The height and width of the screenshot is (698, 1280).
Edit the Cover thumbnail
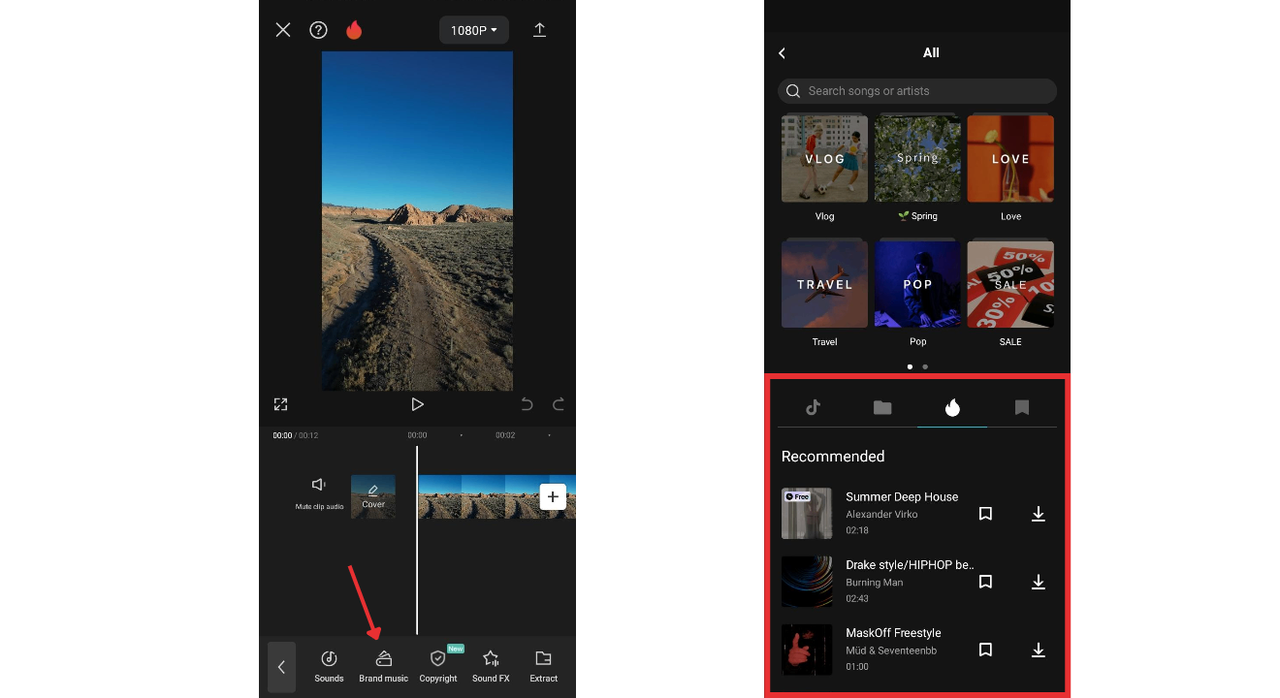point(373,496)
